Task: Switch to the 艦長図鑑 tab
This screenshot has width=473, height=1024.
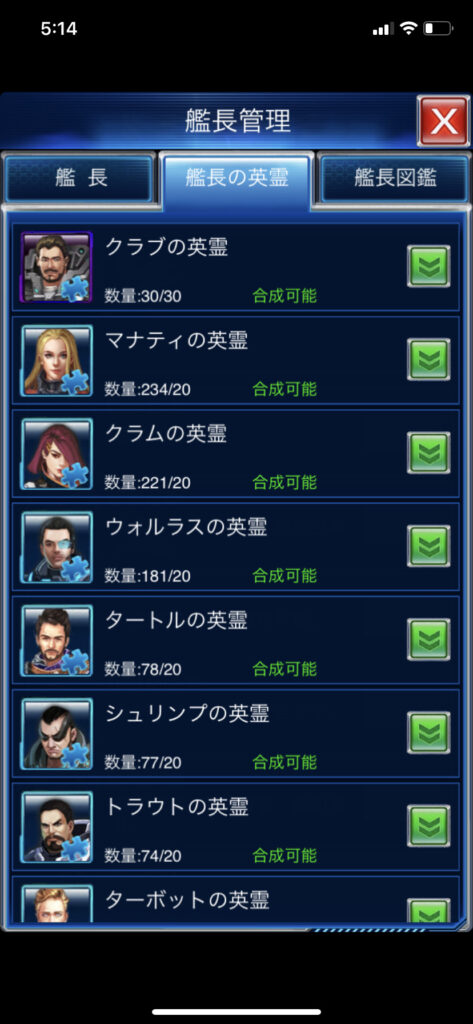Action: tap(395, 178)
